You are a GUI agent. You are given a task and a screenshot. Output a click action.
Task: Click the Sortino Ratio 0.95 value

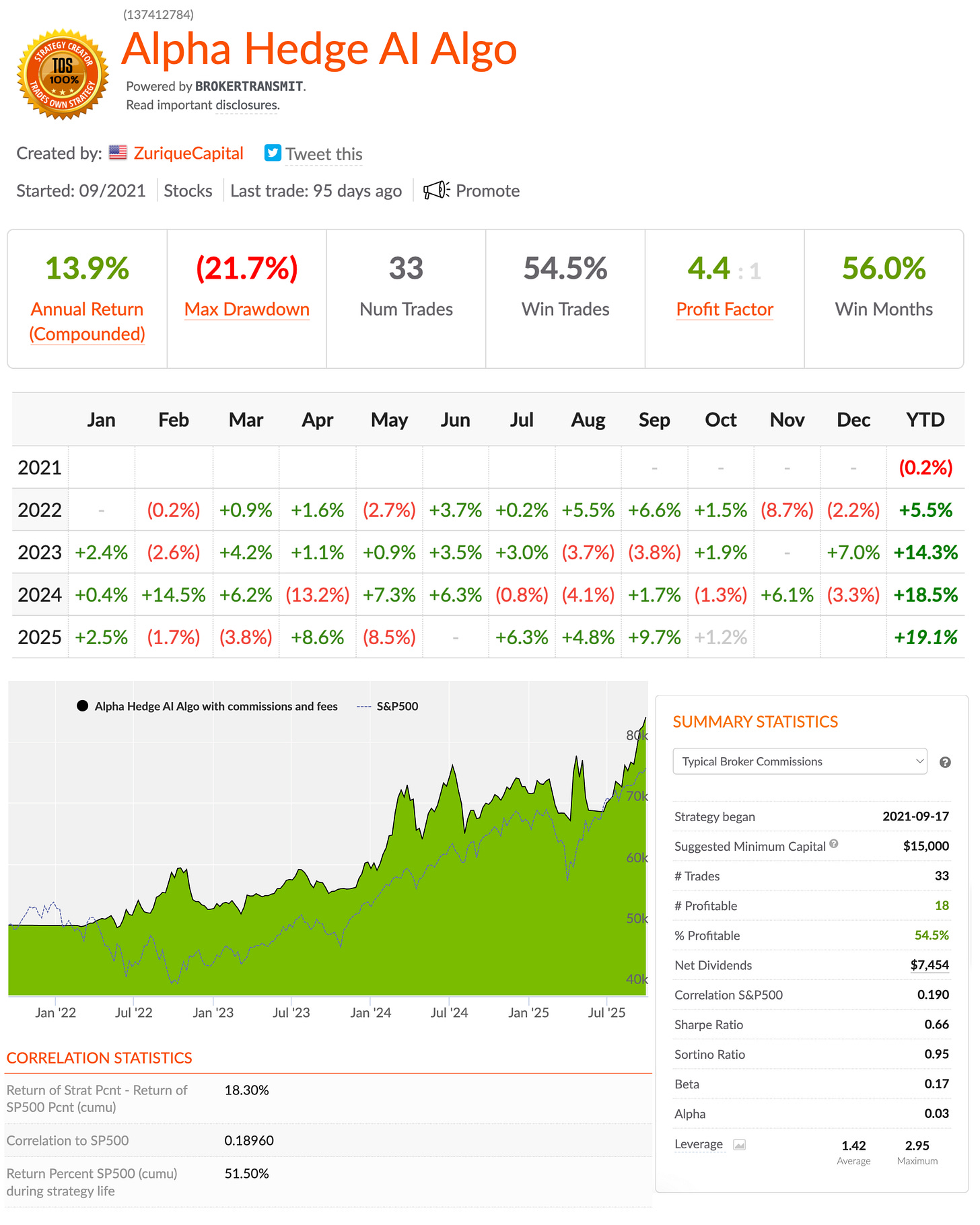pyautogui.click(x=936, y=1054)
